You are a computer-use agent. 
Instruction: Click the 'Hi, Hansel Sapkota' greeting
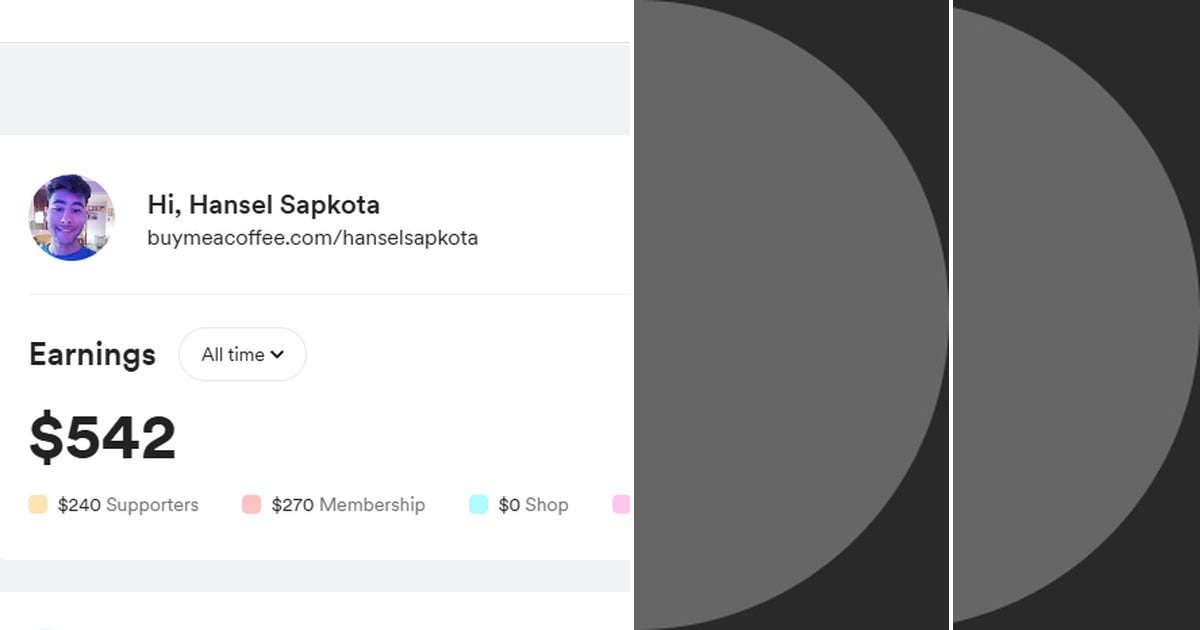coord(263,205)
